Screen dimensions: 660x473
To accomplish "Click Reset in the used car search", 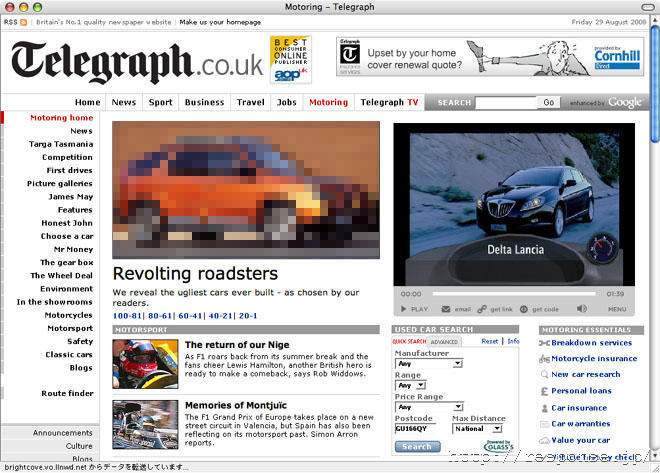I will coord(490,341).
